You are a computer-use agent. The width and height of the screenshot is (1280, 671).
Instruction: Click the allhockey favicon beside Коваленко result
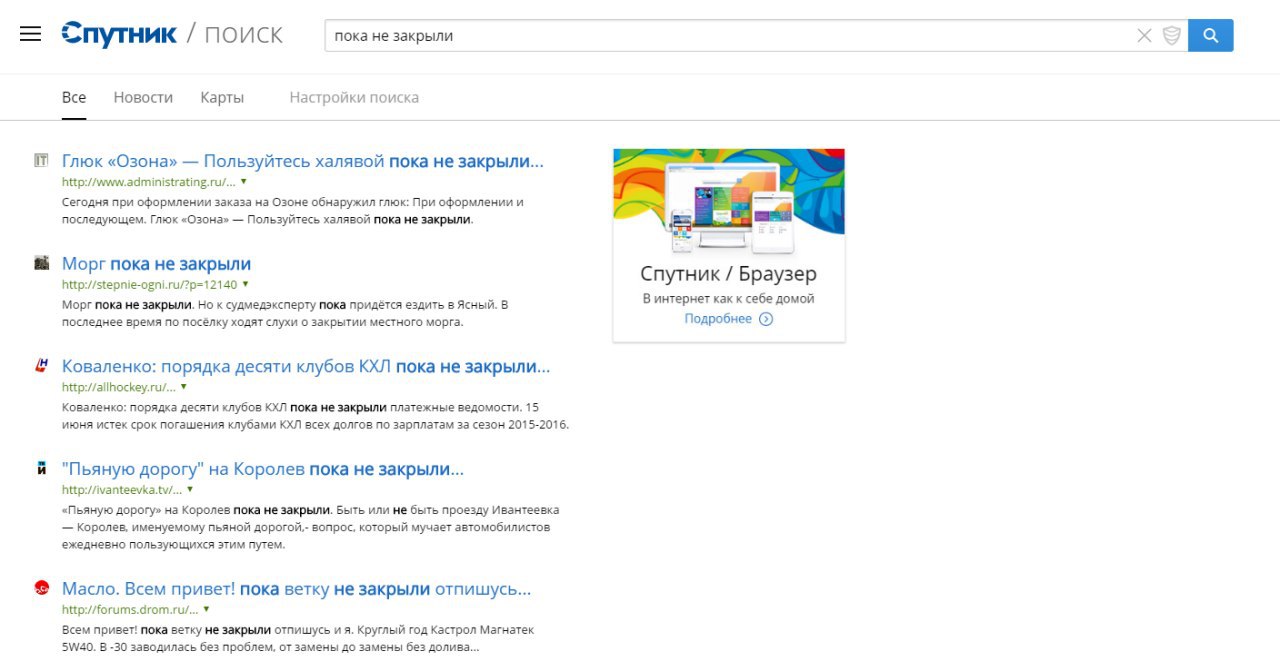(41, 366)
